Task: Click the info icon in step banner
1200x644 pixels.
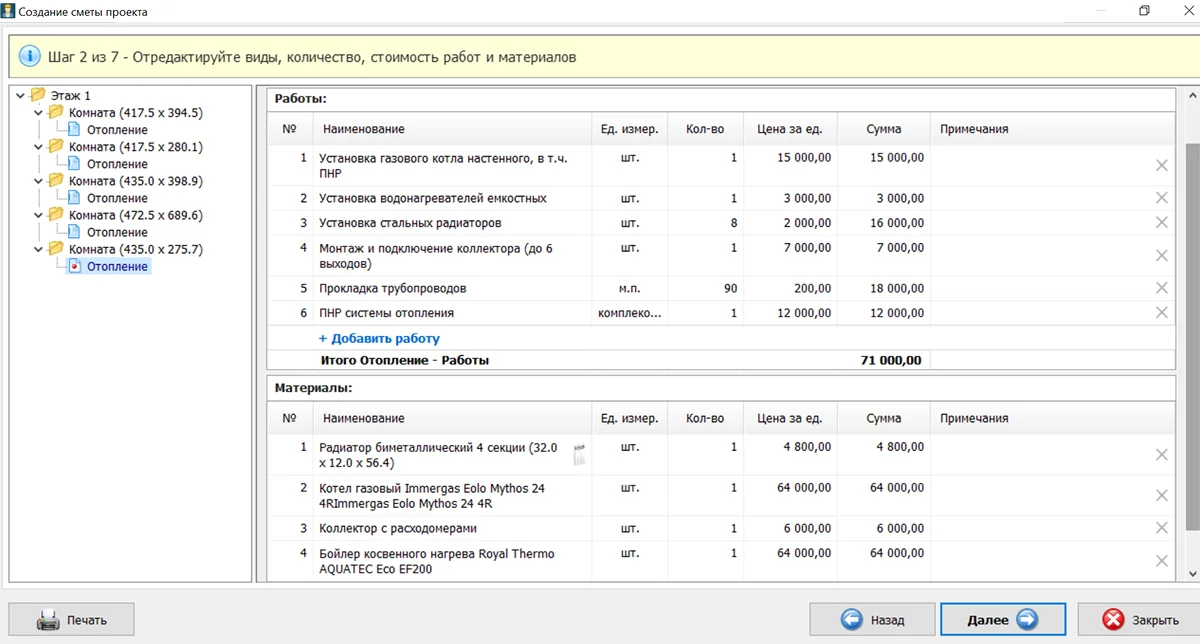Action: [30, 56]
